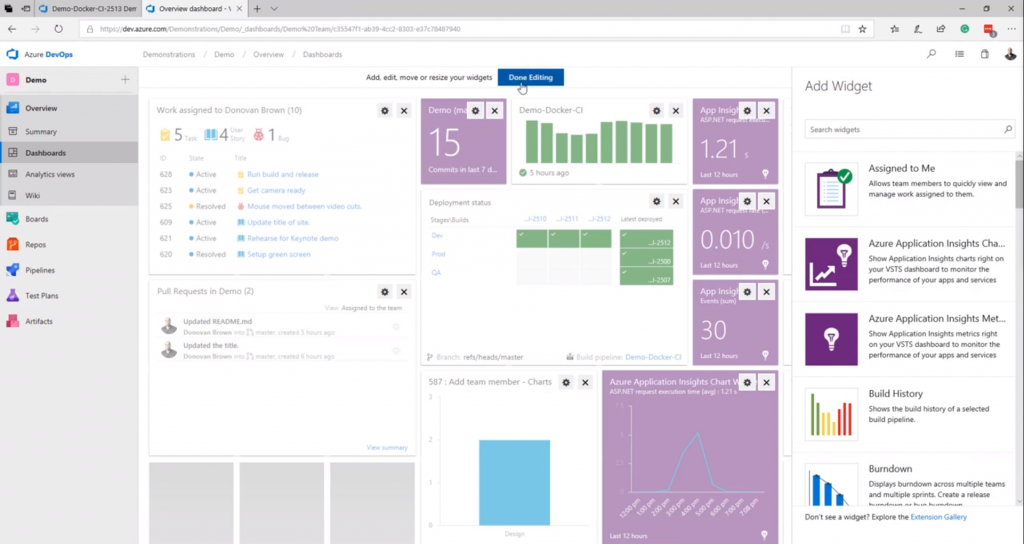Click the Design bar in chart
The width and height of the screenshot is (1024, 544).
pyautogui.click(x=514, y=483)
